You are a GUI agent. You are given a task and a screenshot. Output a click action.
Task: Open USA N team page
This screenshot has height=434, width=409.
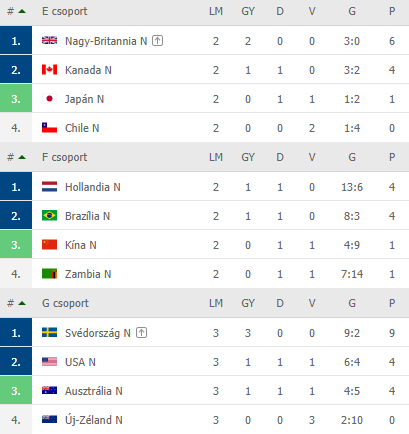80,362
